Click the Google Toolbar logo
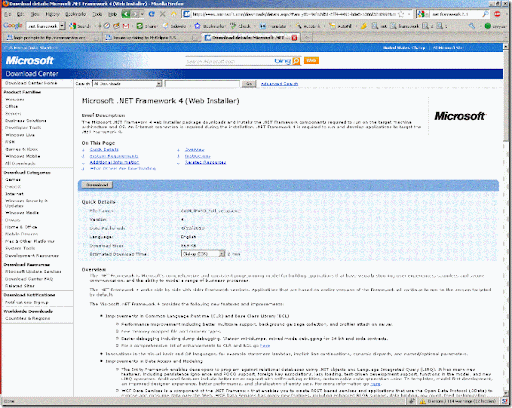512x408 pixels. point(13,26)
